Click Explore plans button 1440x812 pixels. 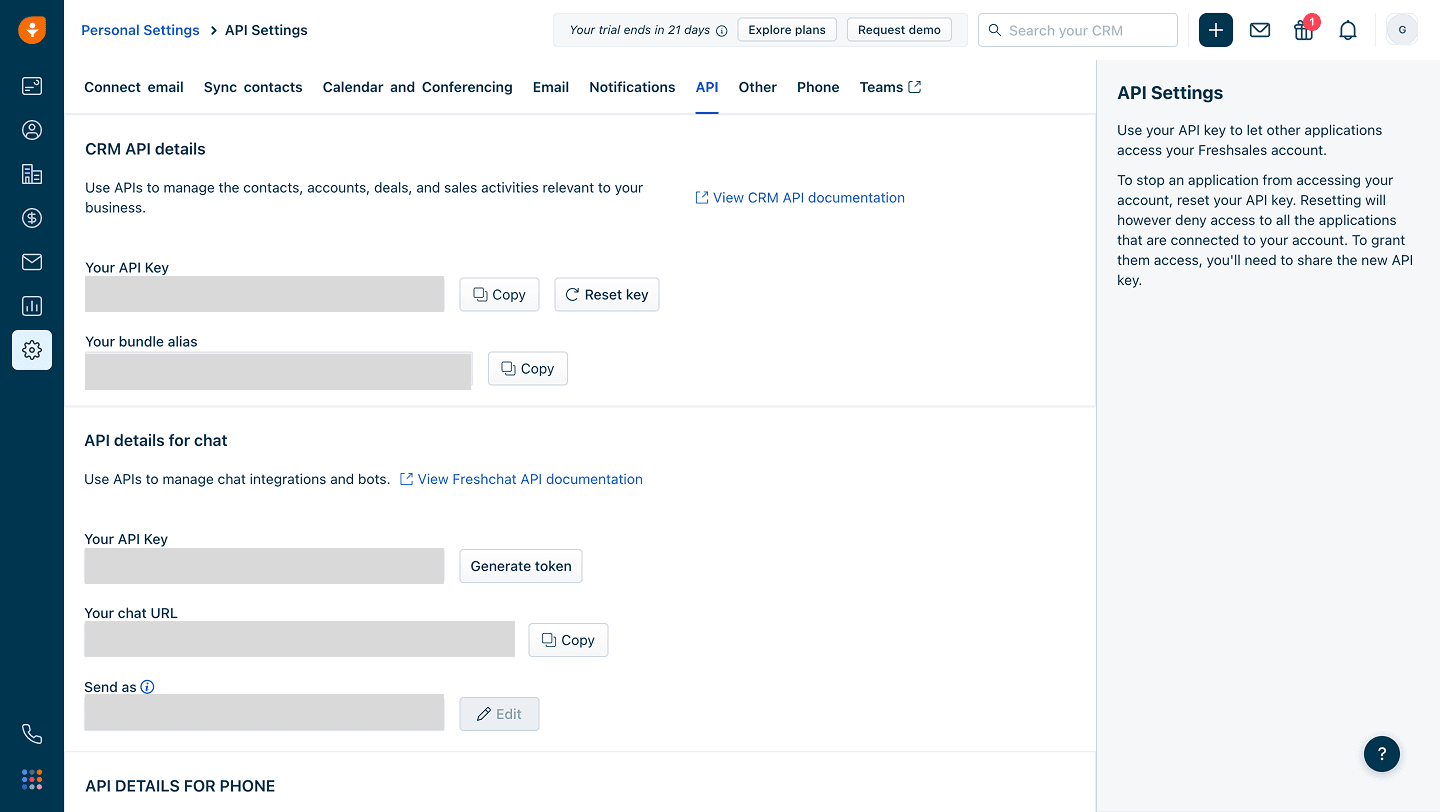click(x=787, y=30)
